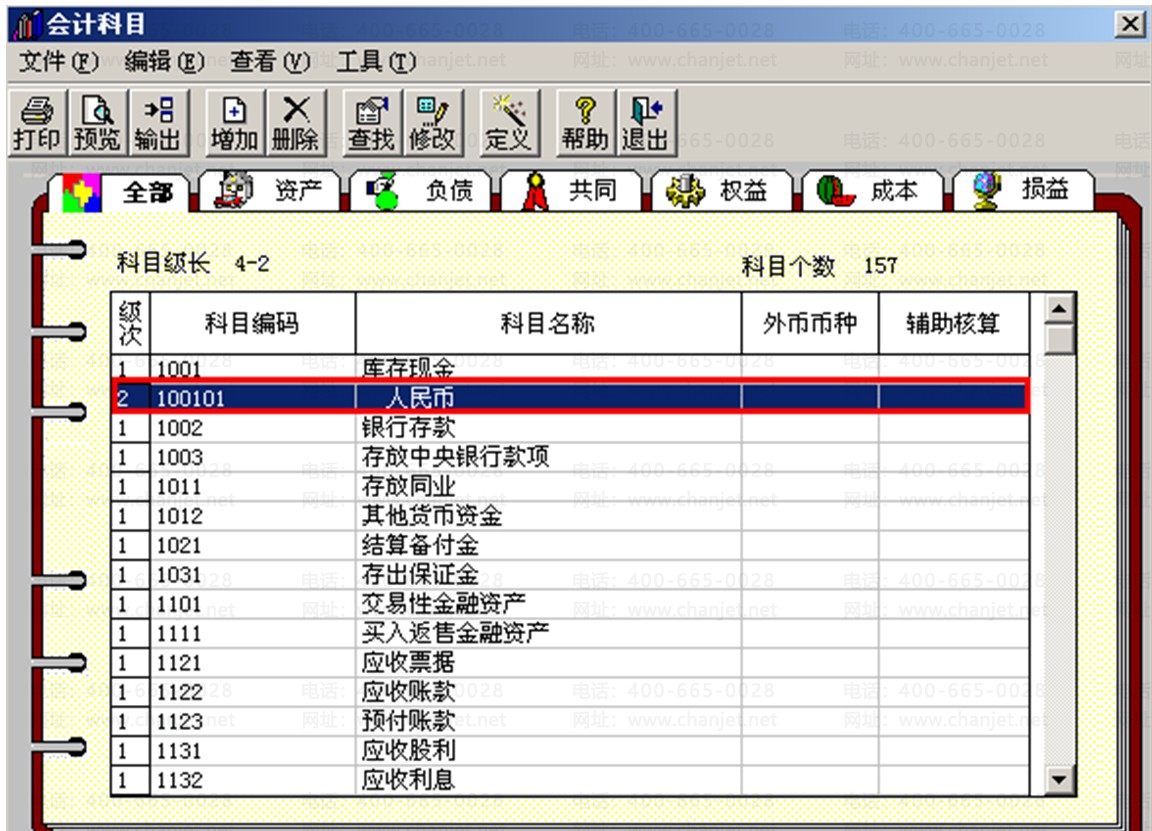Switch to the 资产 tab
Screen dimensions: 1152x831
pyautogui.click(x=270, y=193)
